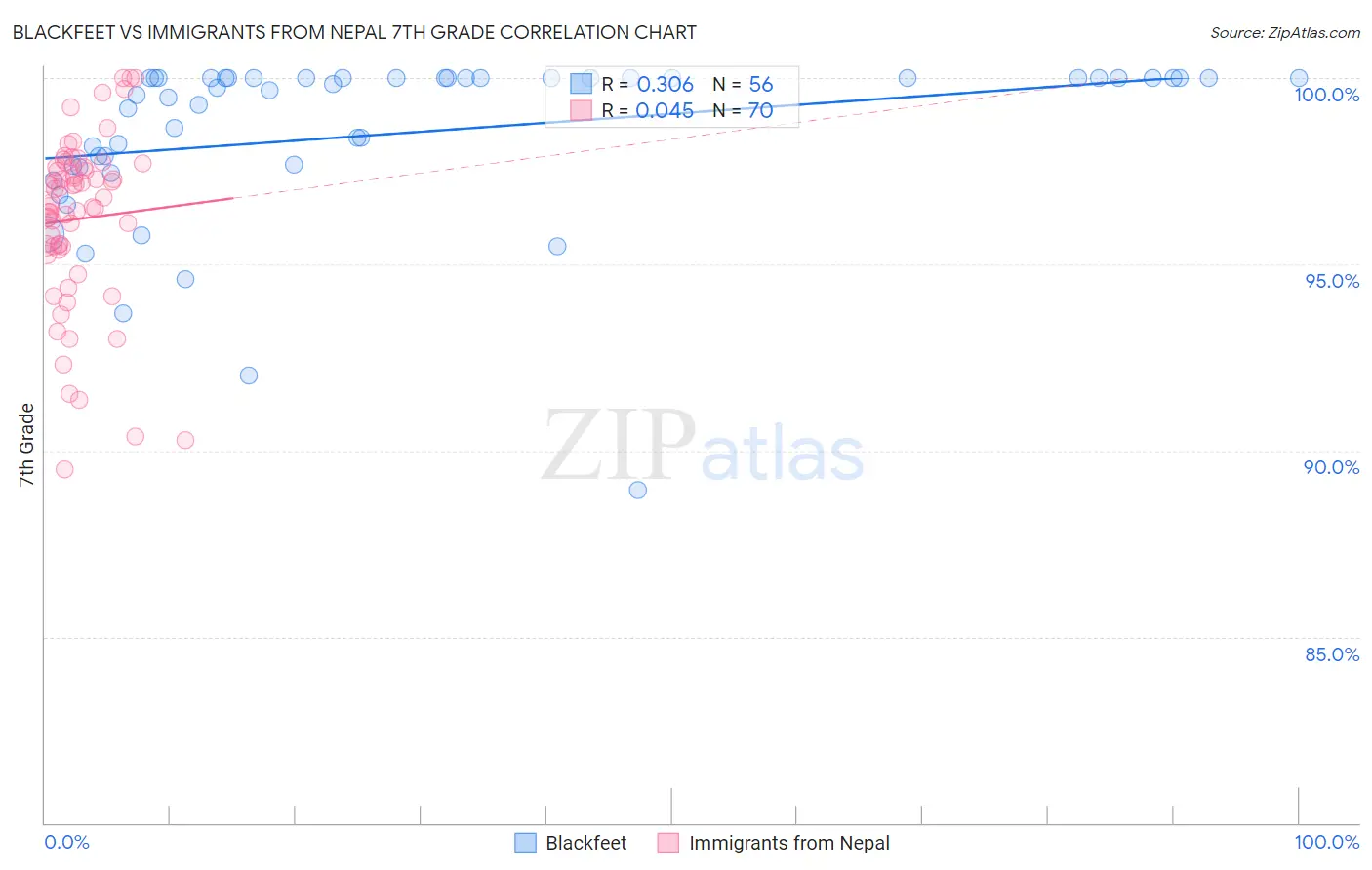Click the lowest pink data point near 89.5%
Screen dimensions: 1372x870
pos(64,469)
